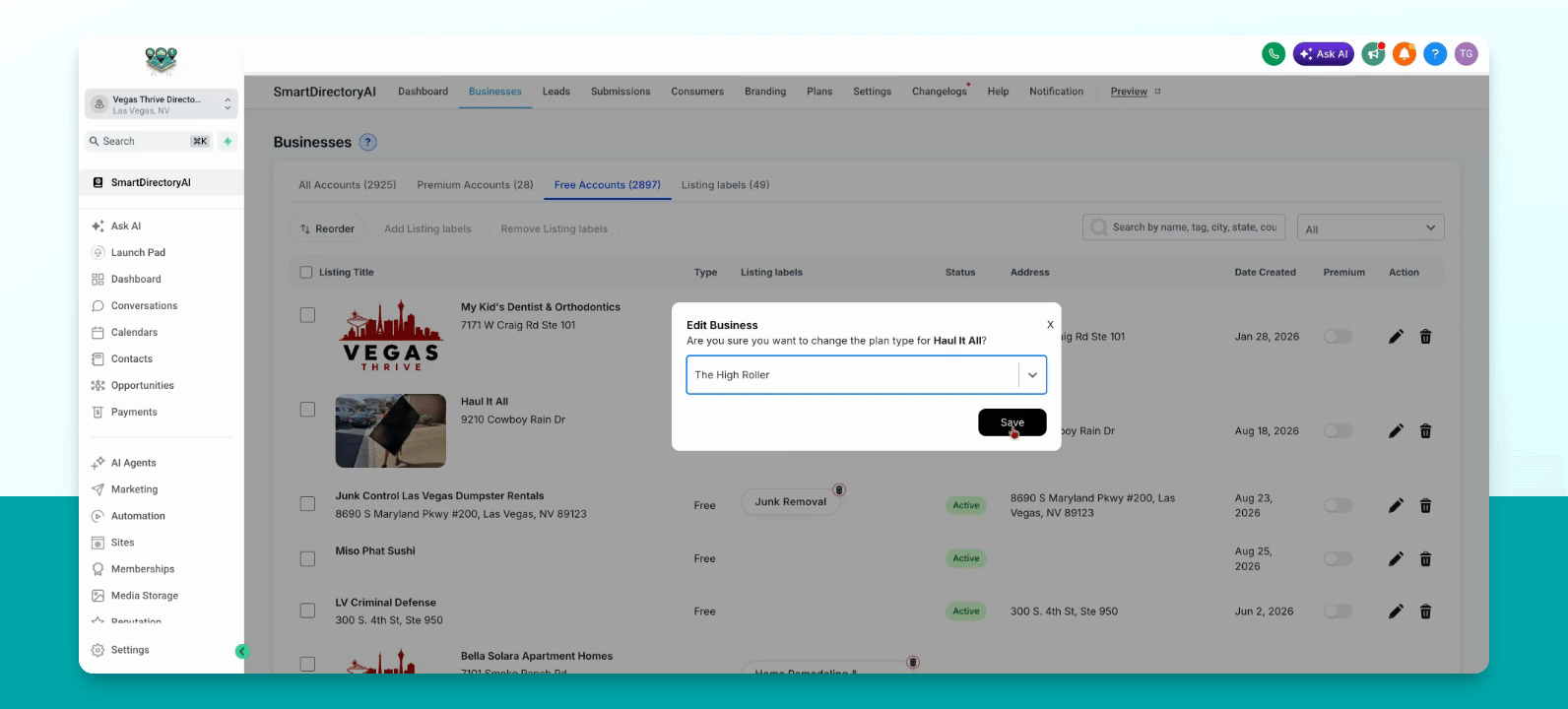Viewport: 1568px width, 709px height.
Task: Open Opportunities in the left sidebar
Action: [142, 385]
